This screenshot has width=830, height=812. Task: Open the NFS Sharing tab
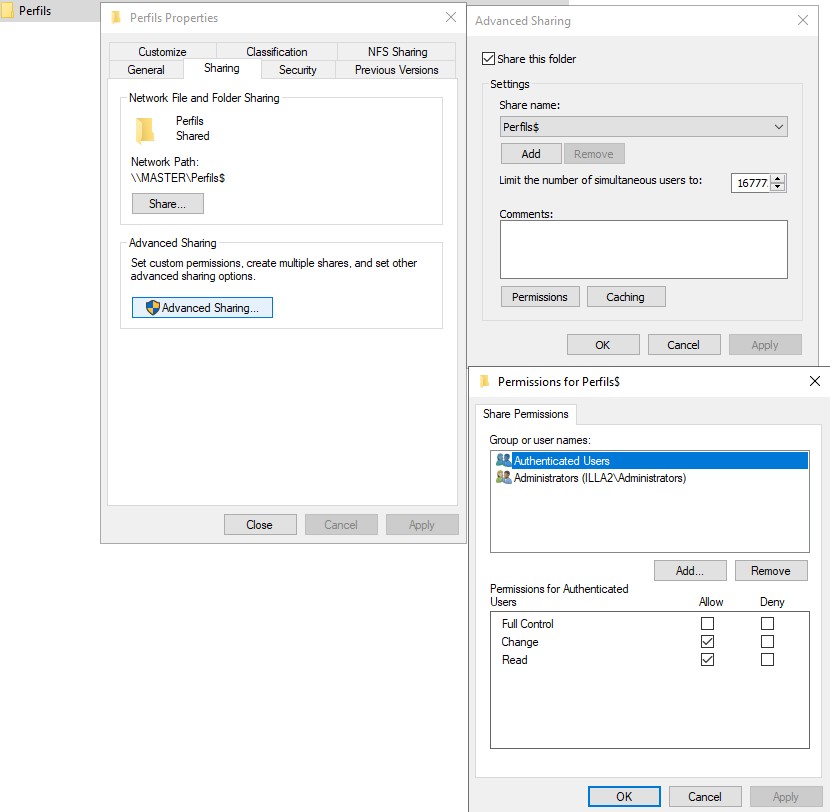click(x=396, y=52)
